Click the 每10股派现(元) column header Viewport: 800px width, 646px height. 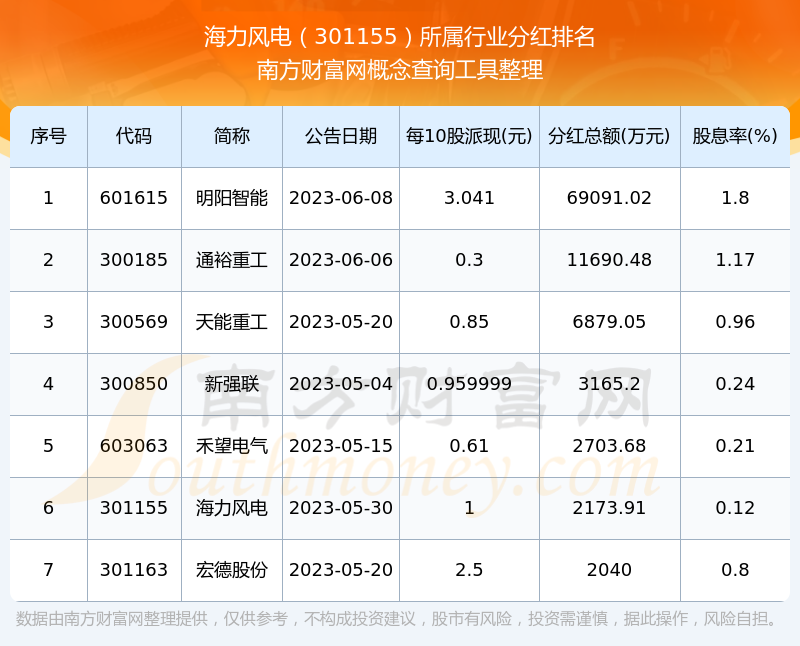(x=469, y=136)
